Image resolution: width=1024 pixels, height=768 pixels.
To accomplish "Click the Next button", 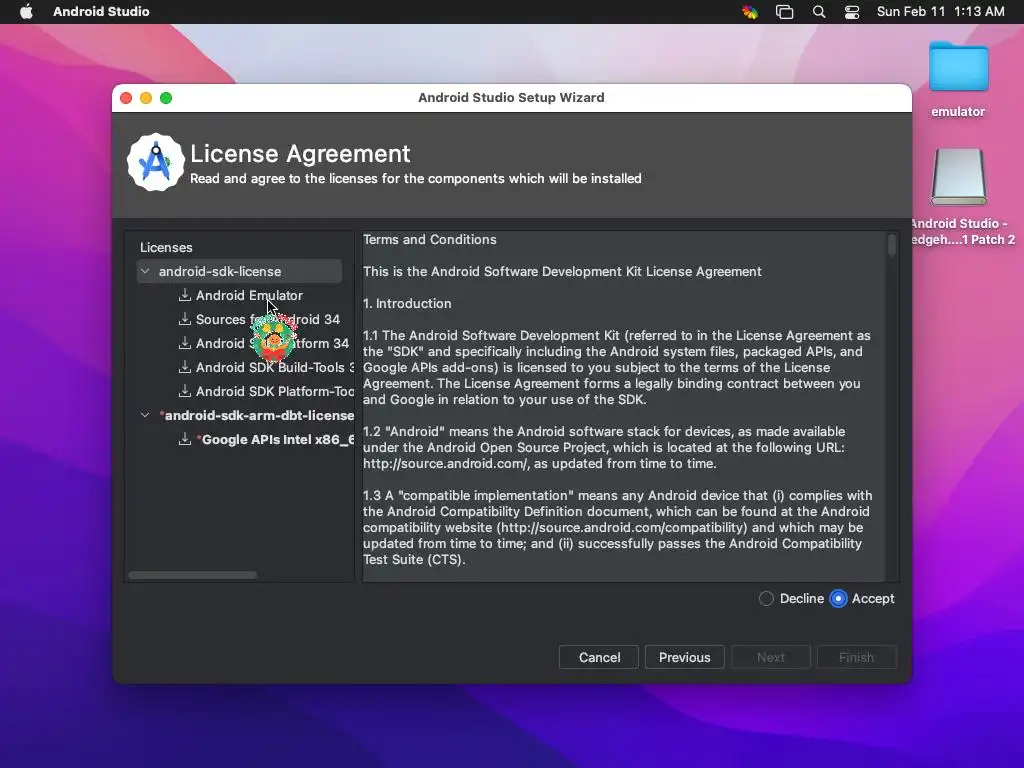I will click(x=771, y=658).
